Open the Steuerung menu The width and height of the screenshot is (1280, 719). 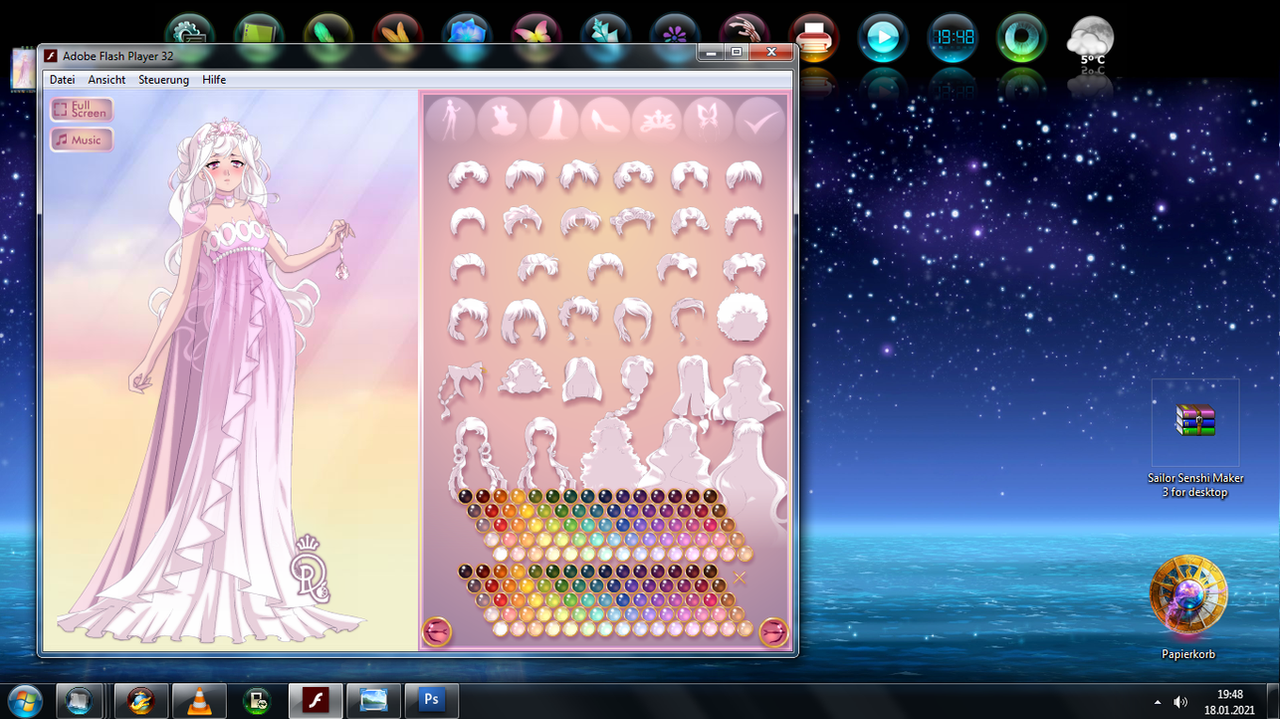[164, 80]
